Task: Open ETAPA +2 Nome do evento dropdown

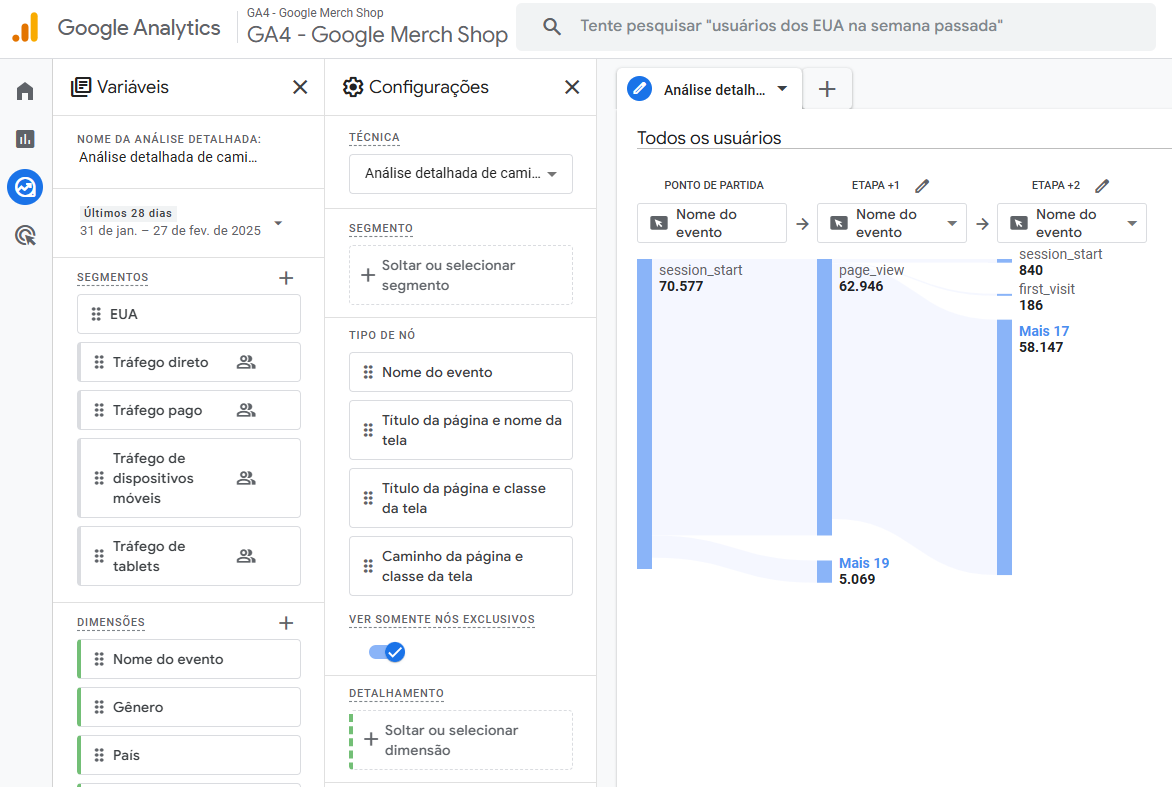Action: [1071, 223]
